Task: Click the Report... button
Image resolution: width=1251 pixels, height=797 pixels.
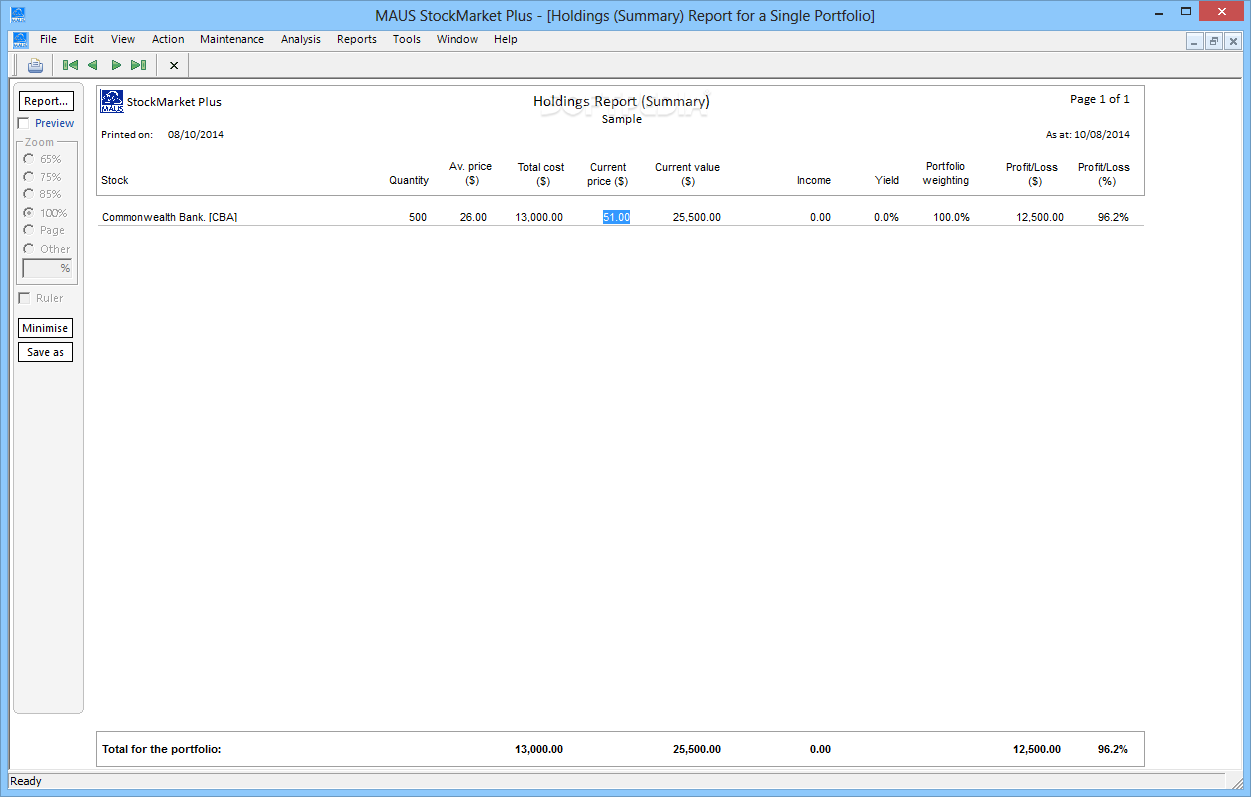Action: 46,101
